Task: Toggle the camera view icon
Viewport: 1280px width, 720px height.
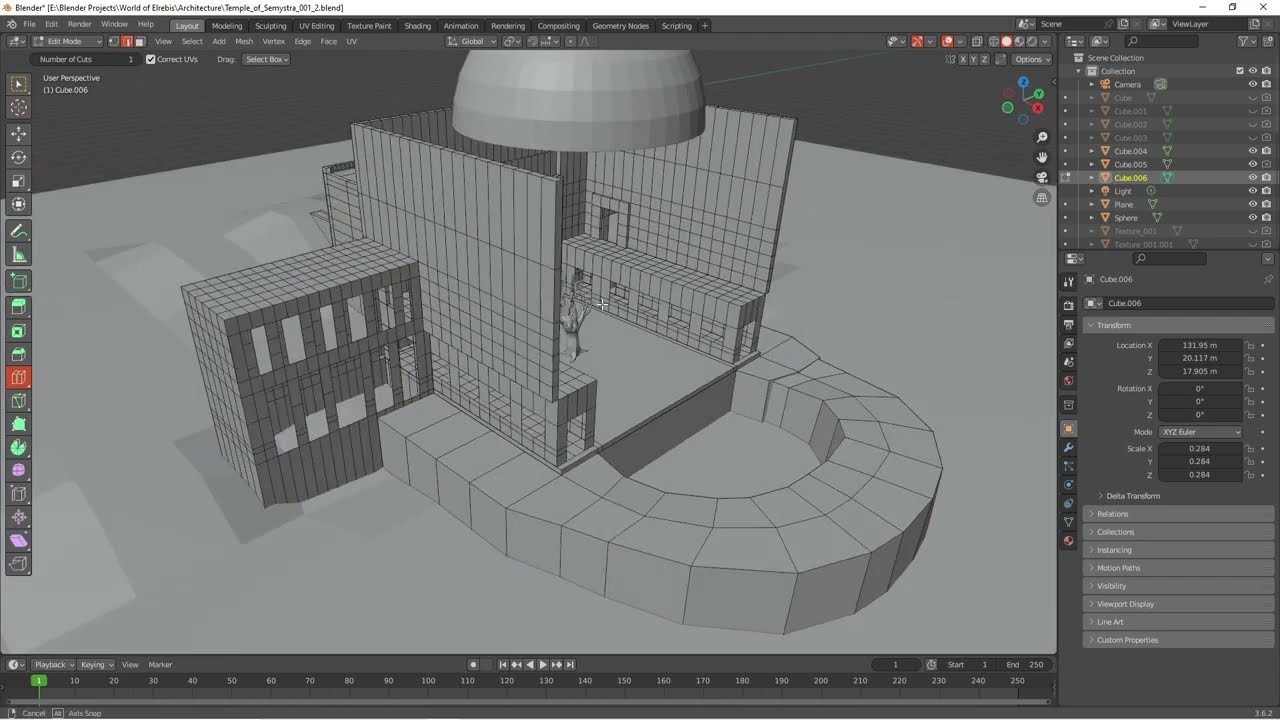Action: [x=1042, y=177]
